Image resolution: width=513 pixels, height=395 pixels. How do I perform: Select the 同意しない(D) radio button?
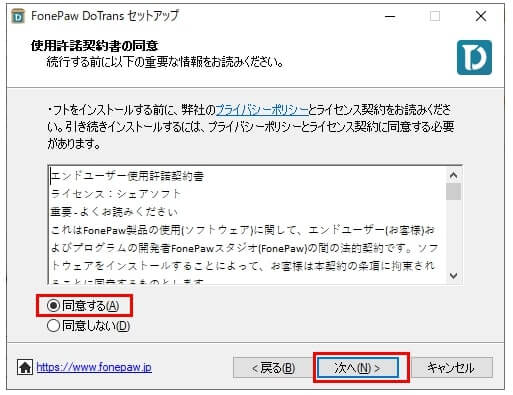pos(53,325)
